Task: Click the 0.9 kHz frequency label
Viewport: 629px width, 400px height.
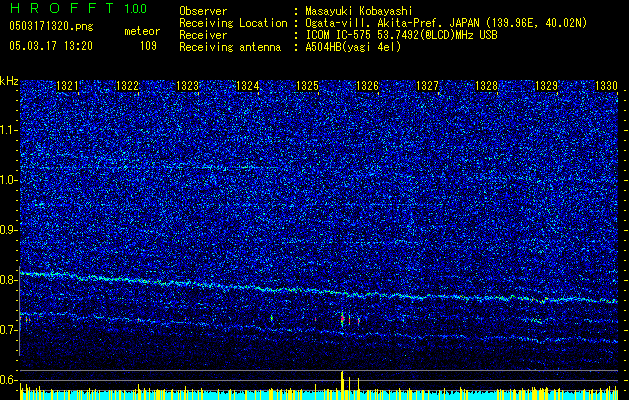Action: click(9, 230)
